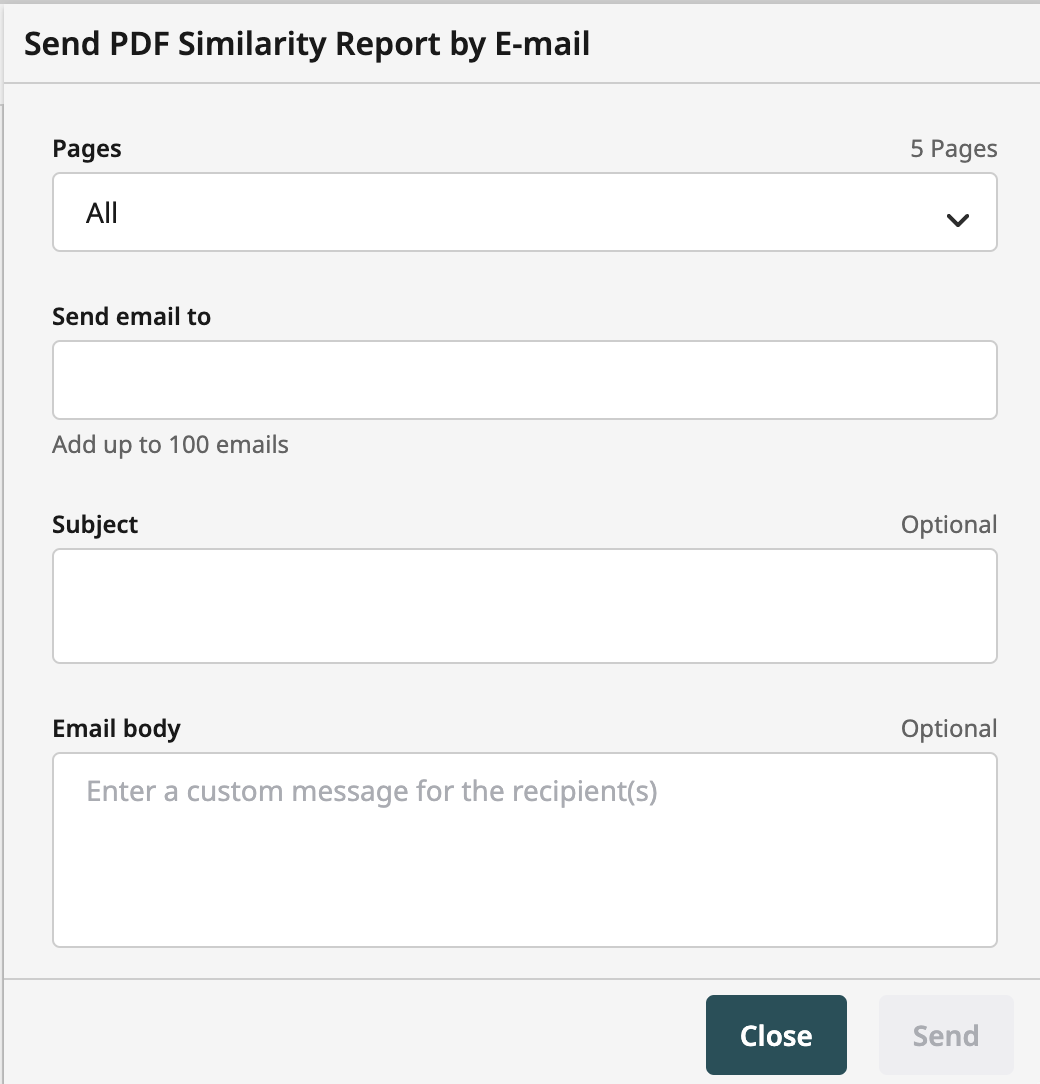Click the Subject label
This screenshot has height=1084, width=1040.
pos(95,524)
